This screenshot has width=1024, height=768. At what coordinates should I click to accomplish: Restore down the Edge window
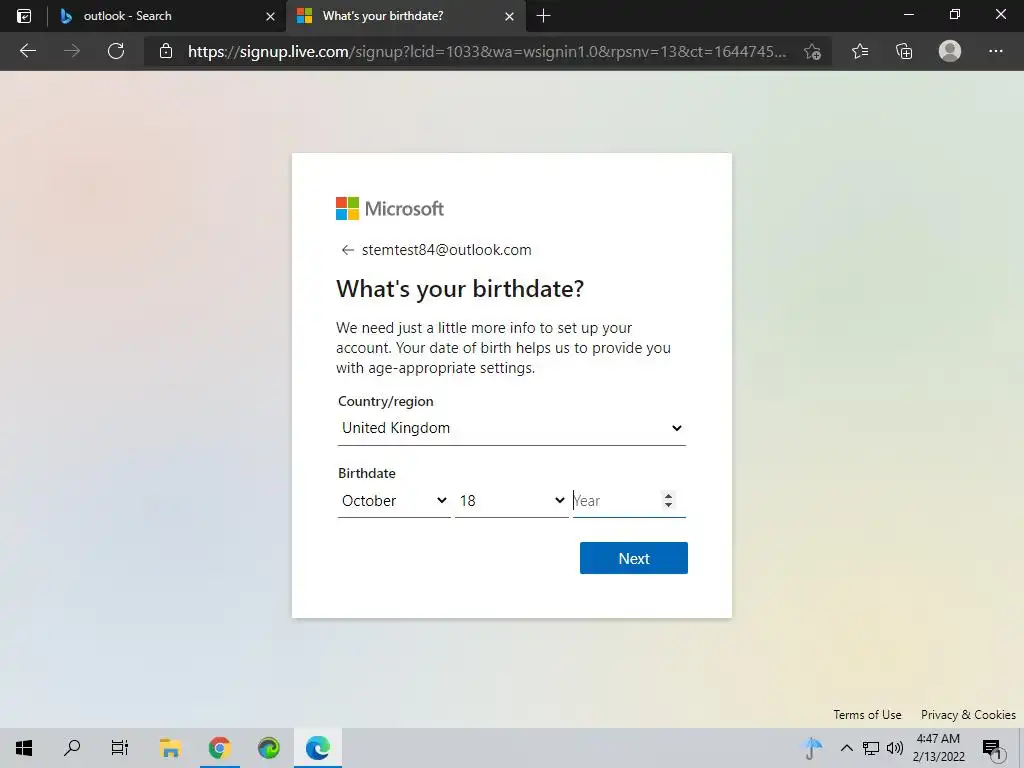pos(955,15)
